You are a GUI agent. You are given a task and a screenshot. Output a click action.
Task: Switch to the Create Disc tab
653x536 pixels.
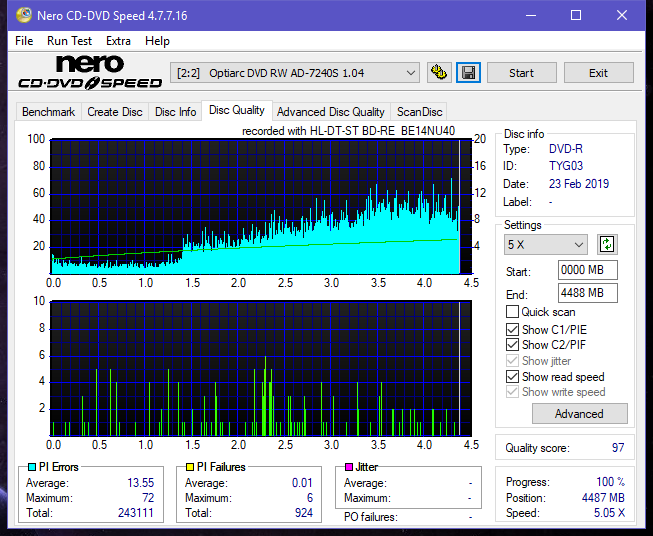[115, 112]
